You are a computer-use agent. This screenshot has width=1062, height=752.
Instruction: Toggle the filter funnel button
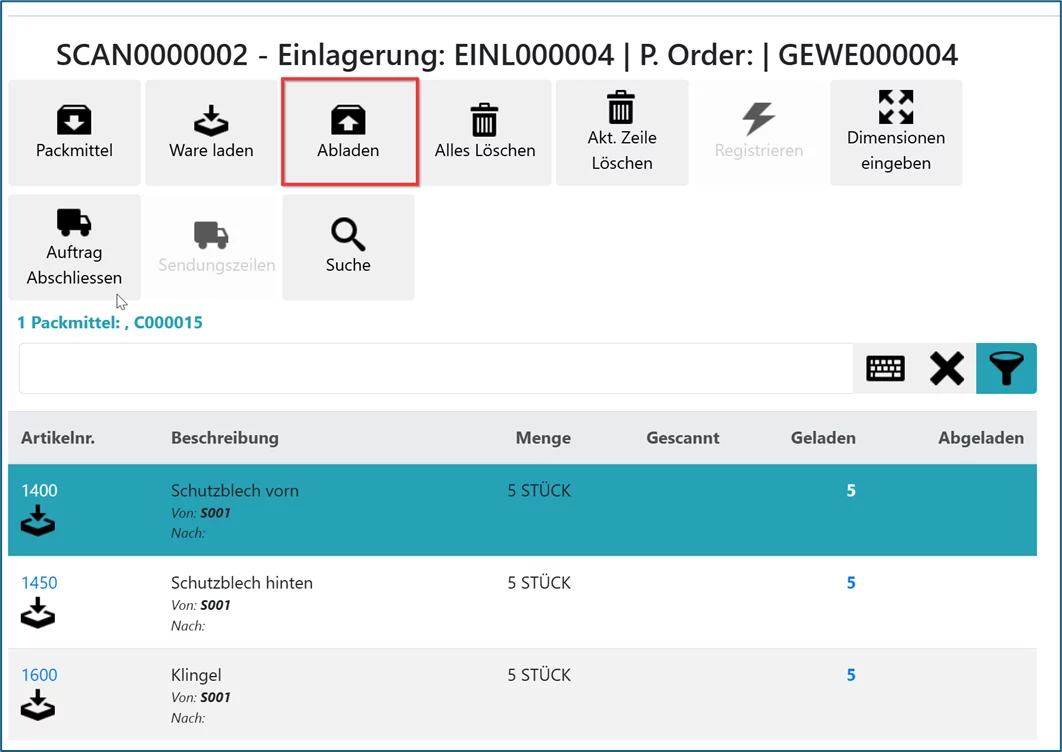(1006, 369)
